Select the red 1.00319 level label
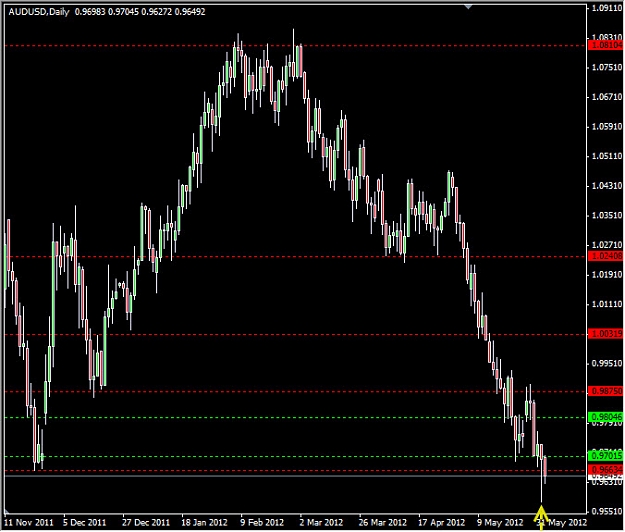This screenshot has height=532, width=625. tap(606, 334)
